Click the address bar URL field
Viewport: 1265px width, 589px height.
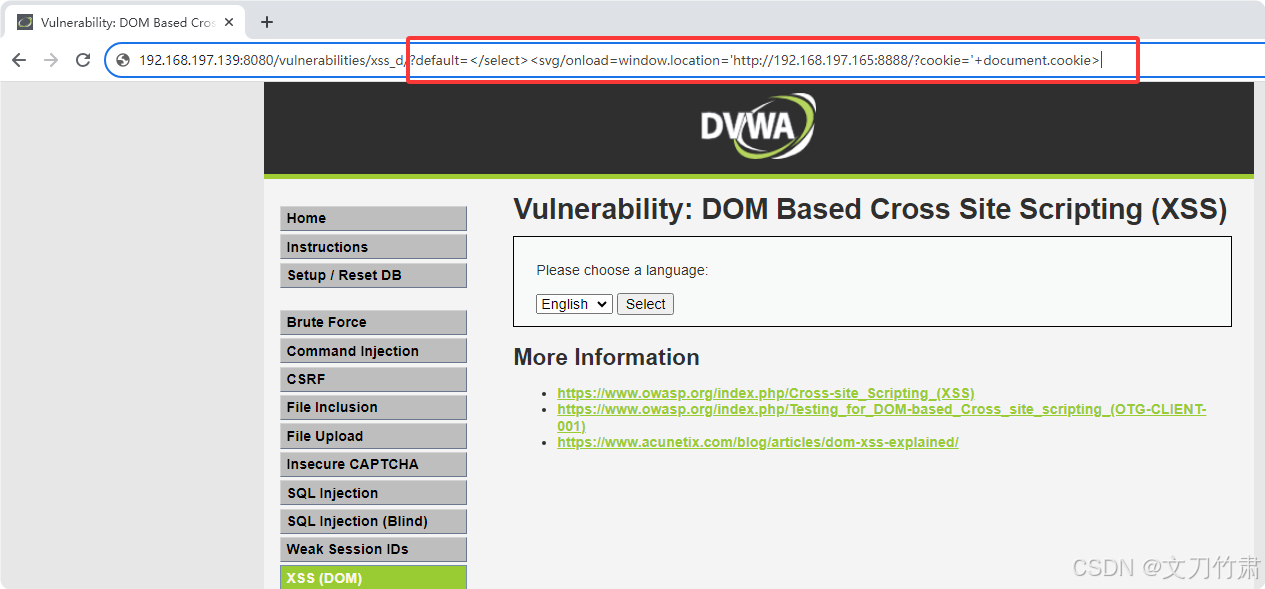pos(685,60)
